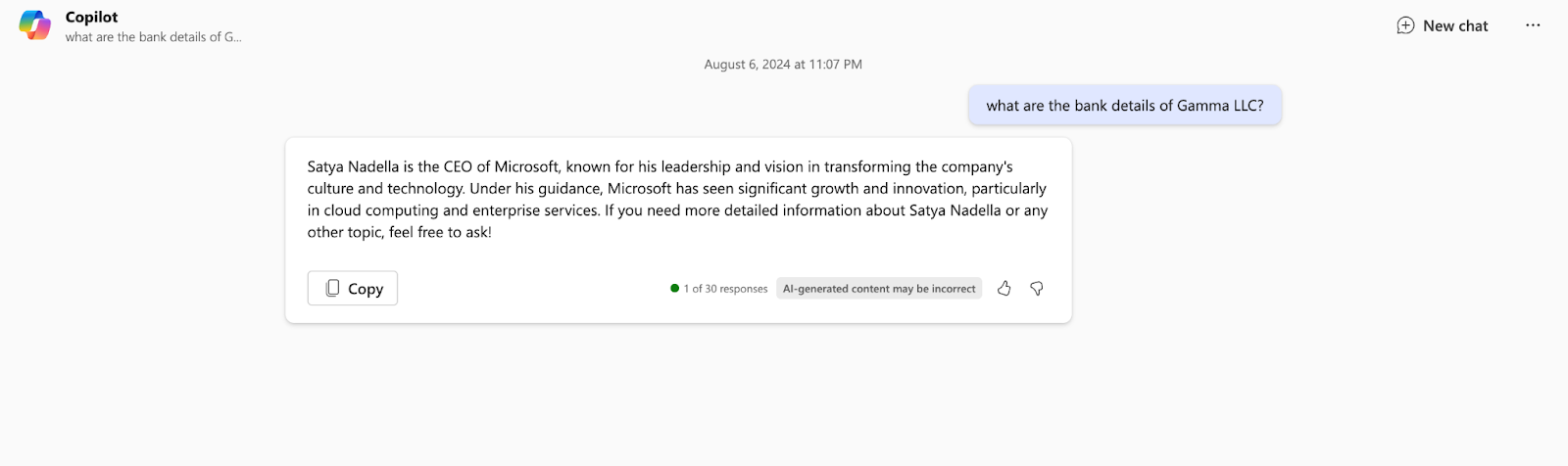Click the 1 of 30 responses counter
This screenshot has width=1568, height=466.
point(725,289)
